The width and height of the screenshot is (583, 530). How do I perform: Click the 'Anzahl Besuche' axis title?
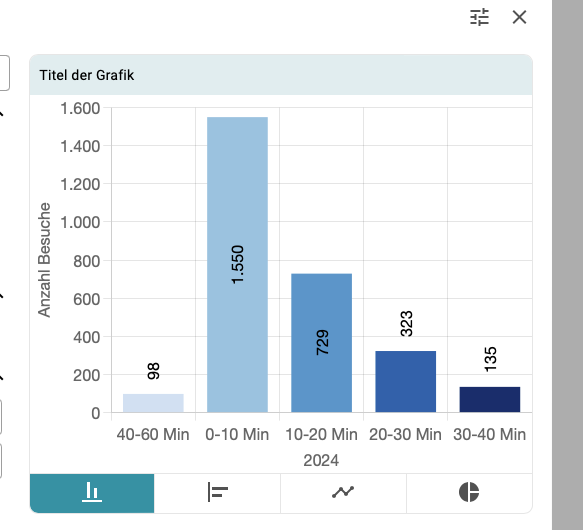[x=44, y=260]
